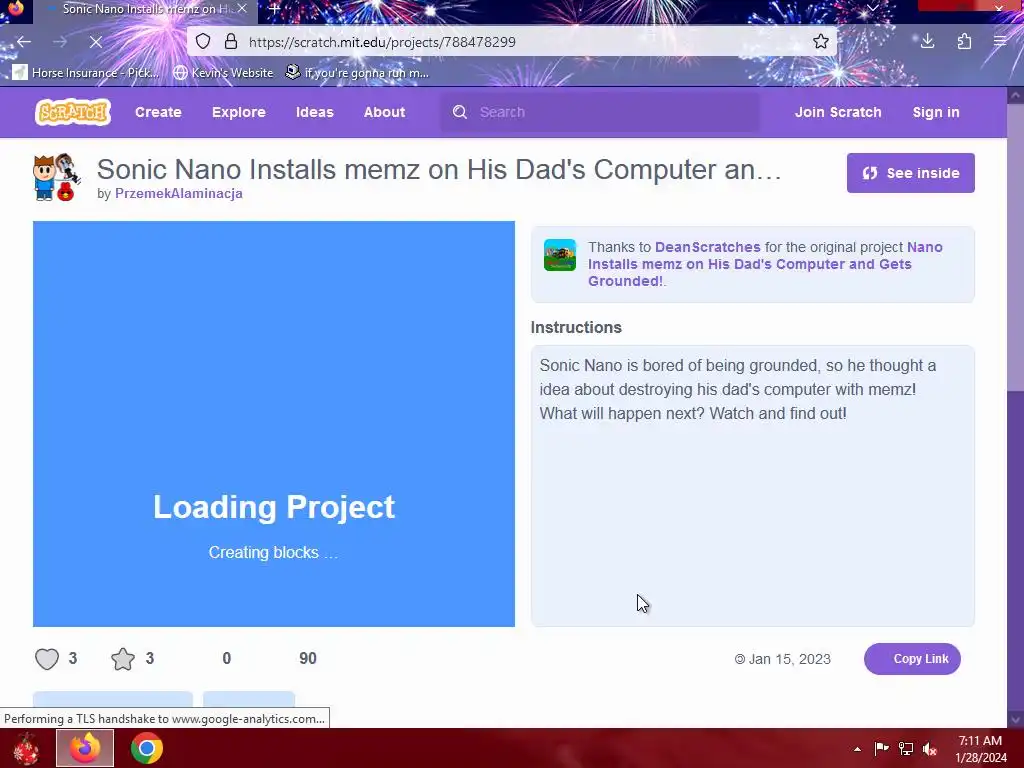Click the search magnifier icon
This screenshot has height=768, width=1024.
click(460, 112)
